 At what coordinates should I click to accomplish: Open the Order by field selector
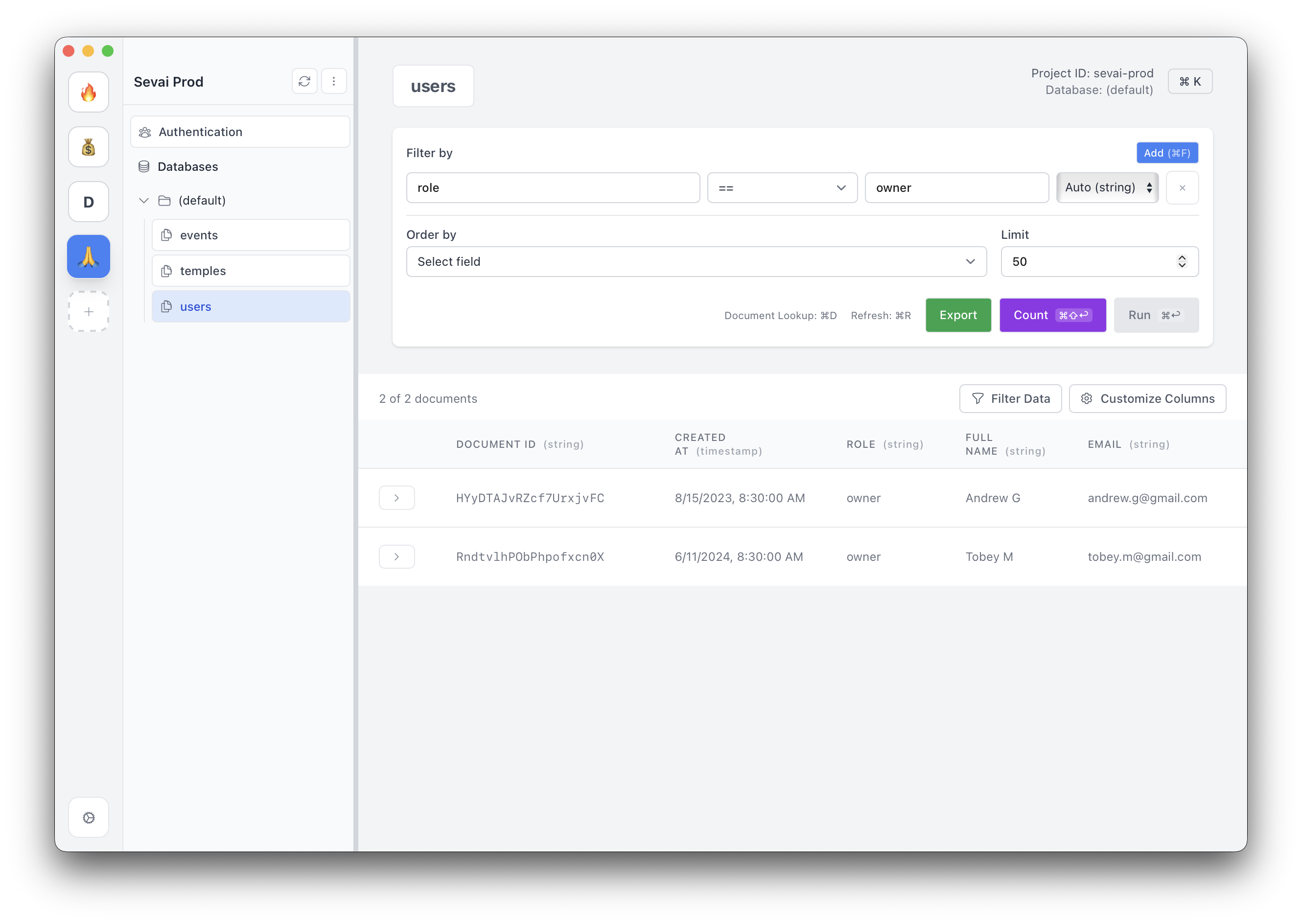pyautogui.click(x=696, y=261)
